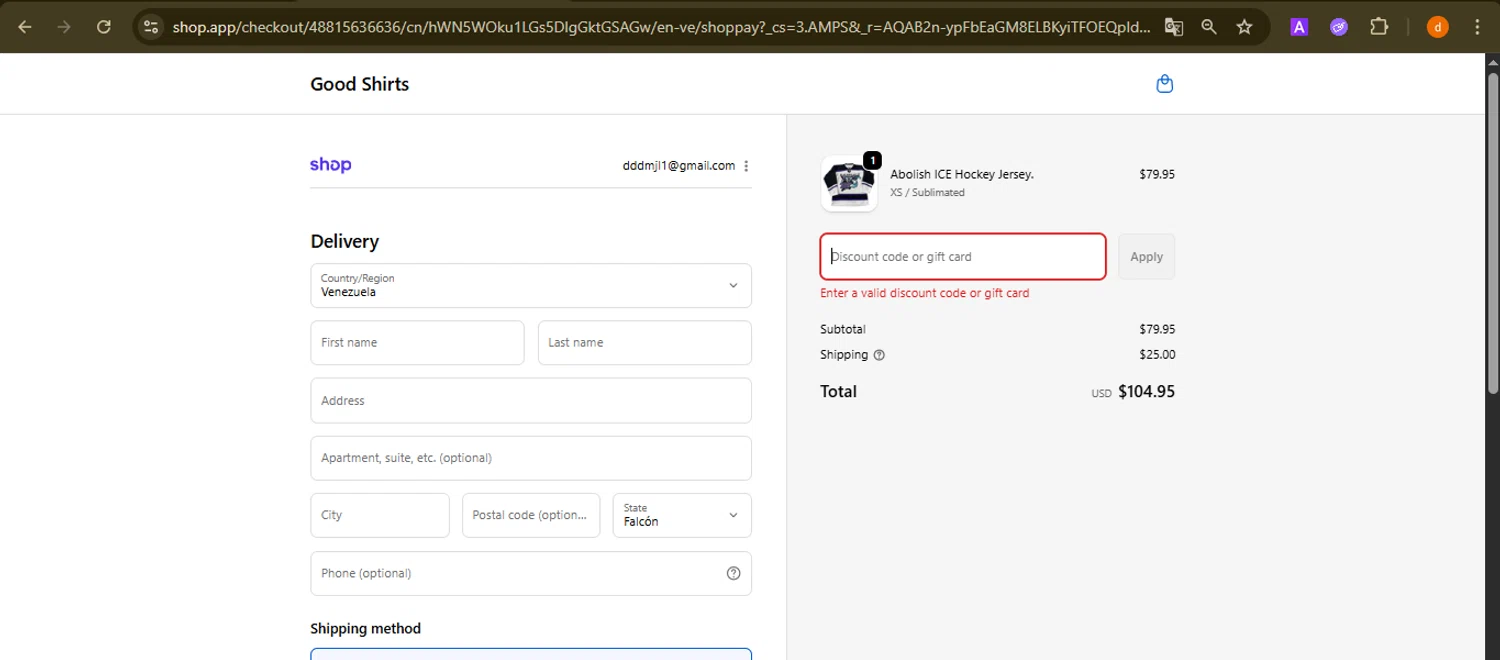The image size is (1500, 660).
Task: Click the Subtotal label
Action: 843,329
